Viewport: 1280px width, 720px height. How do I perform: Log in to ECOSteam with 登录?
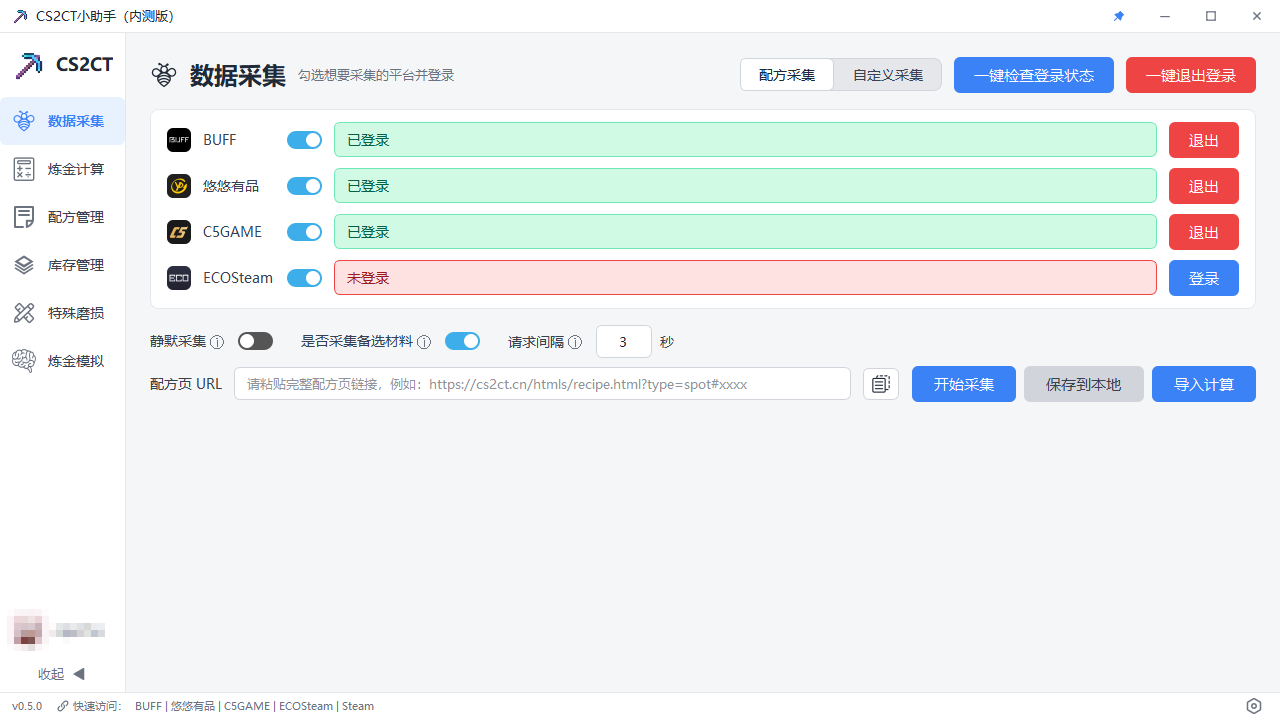coord(1204,278)
